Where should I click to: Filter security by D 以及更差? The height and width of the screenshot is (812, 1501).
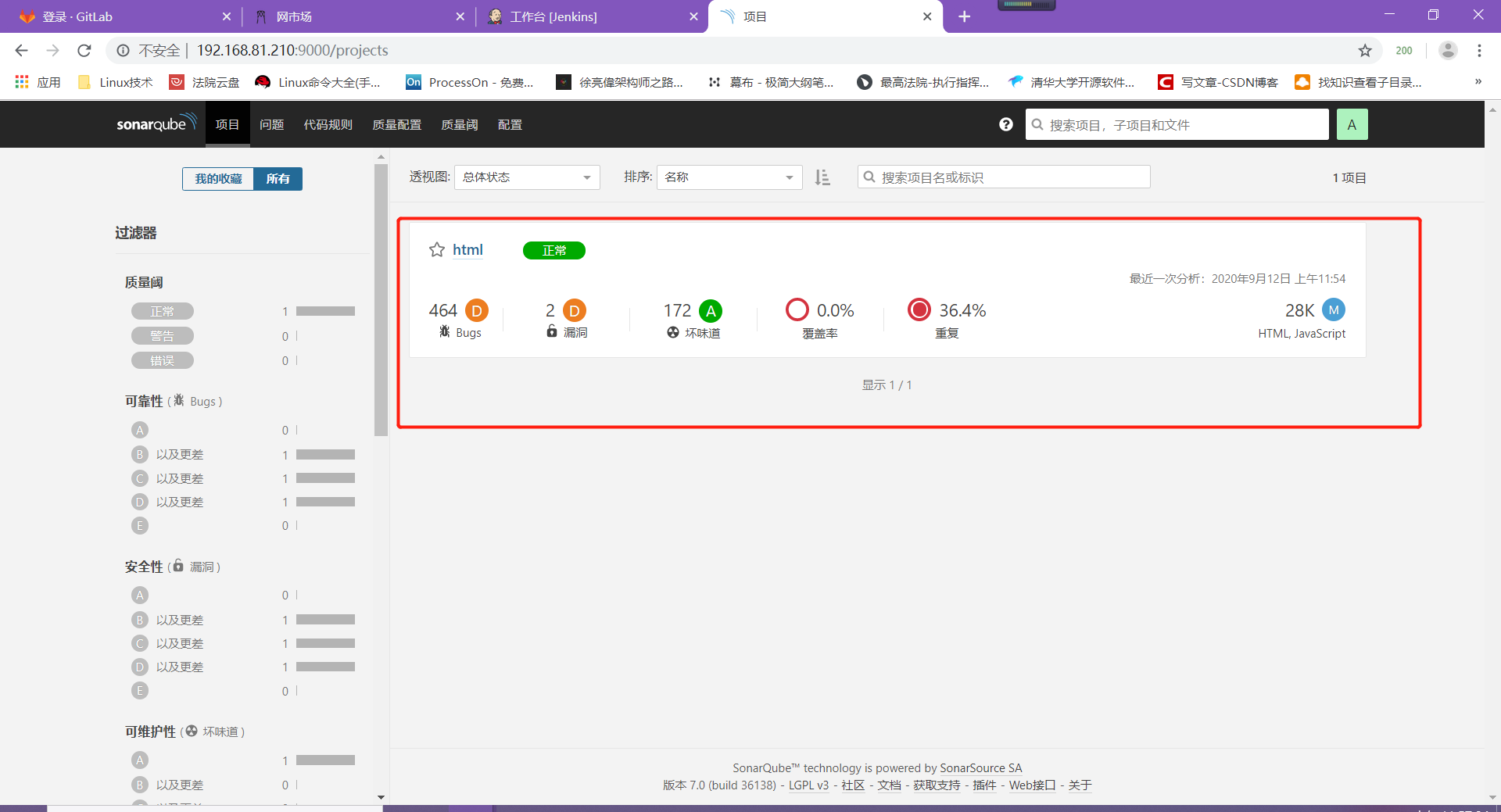point(168,667)
